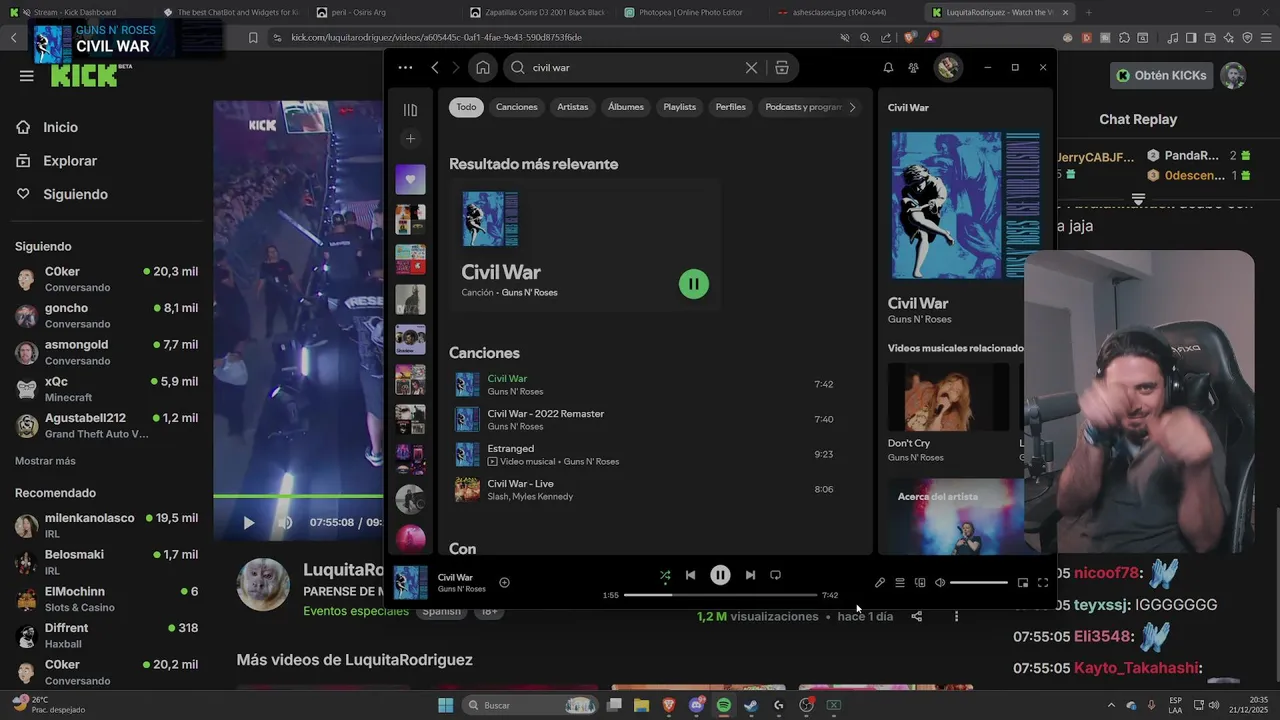1280x720 pixels.
Task: Adjust the Spotify volume slider
Action: coord(979,582)
